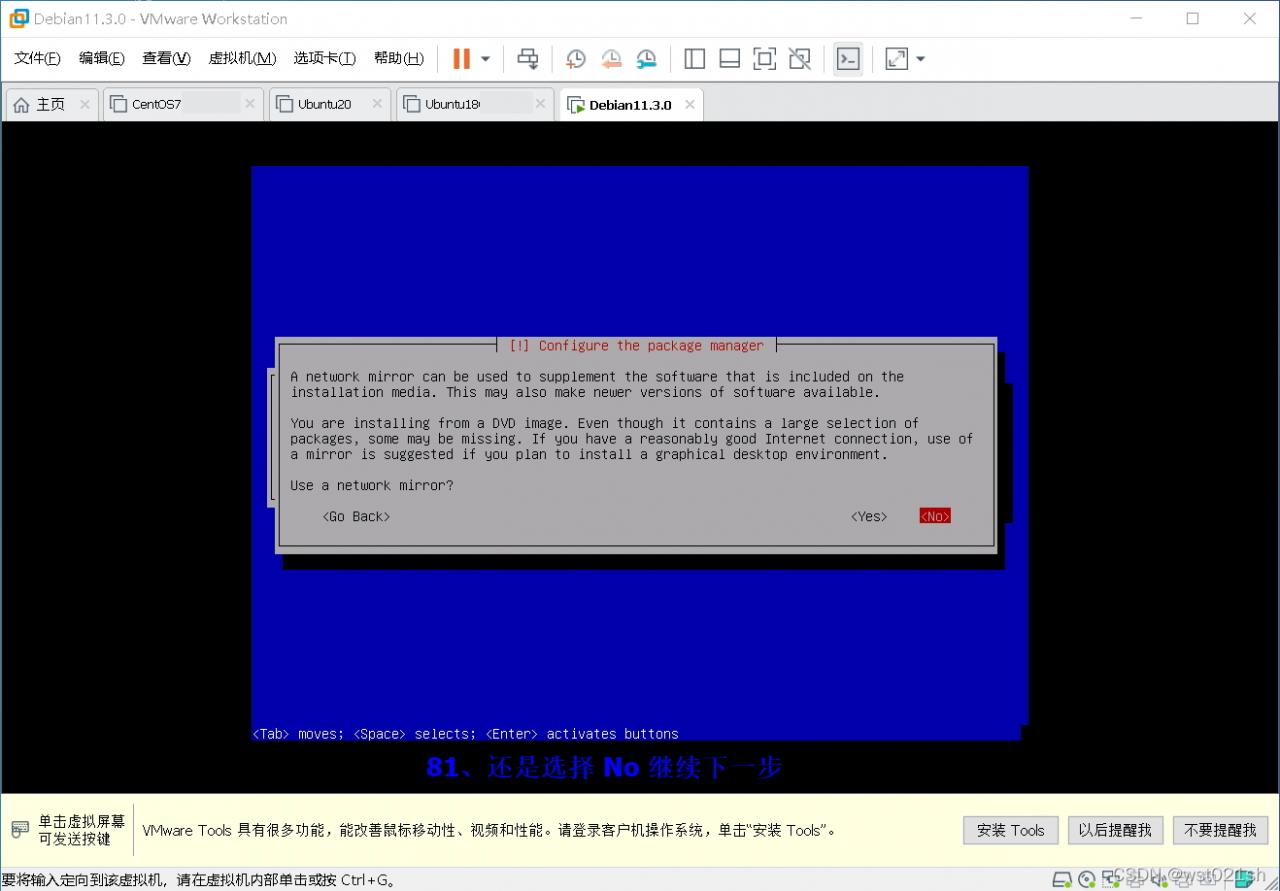Open the power options dropdown arrow beside pause
Screen dimensions: 1280x891
coord(485,59)
